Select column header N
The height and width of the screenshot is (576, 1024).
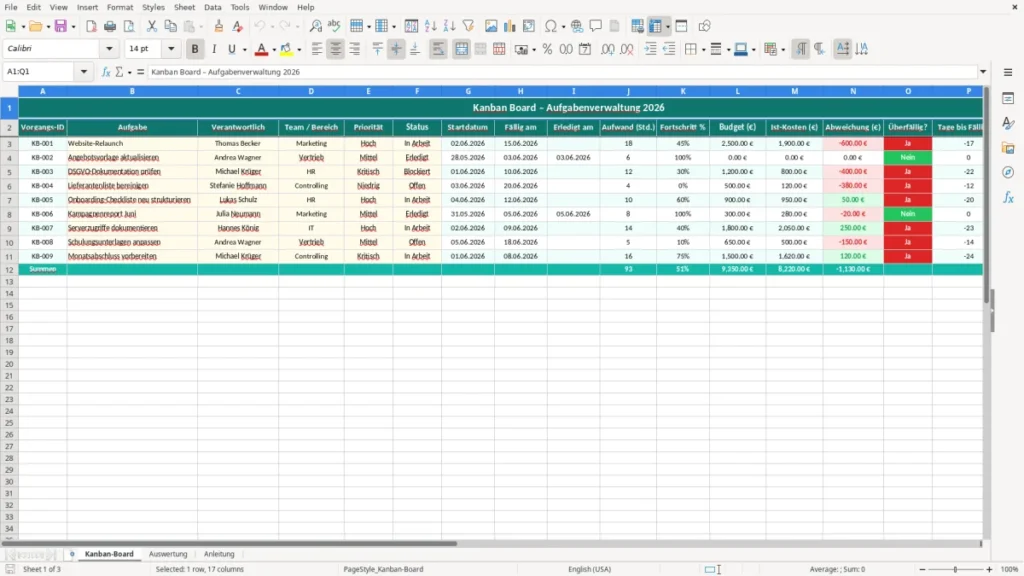[x=853, y=91]
